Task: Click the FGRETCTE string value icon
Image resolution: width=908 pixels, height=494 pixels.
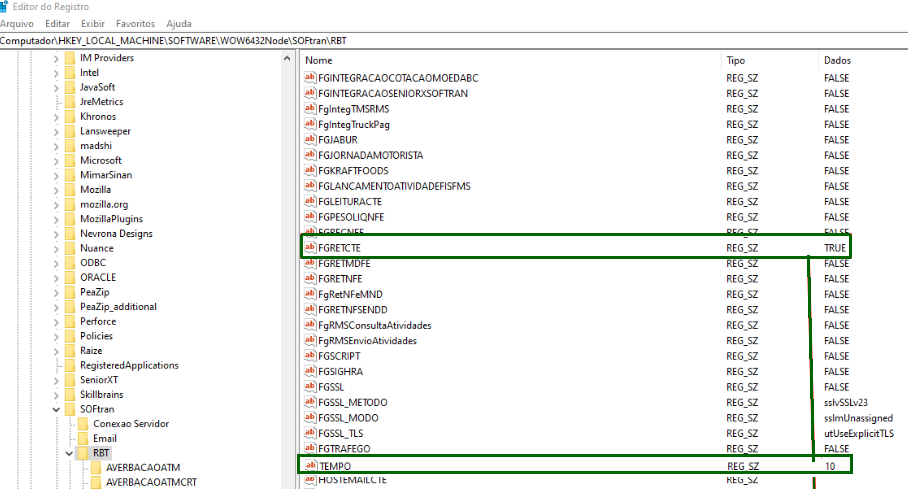Action: (x=310, y=248)
